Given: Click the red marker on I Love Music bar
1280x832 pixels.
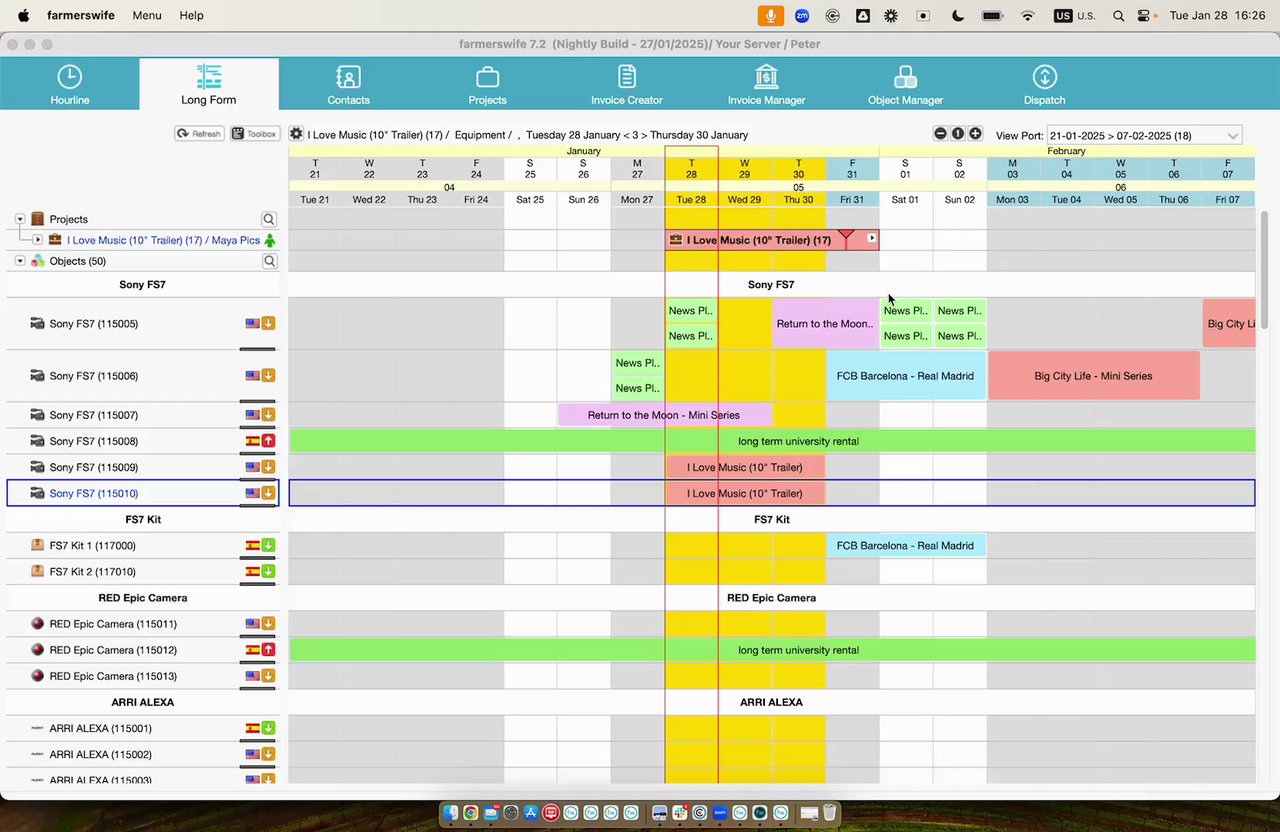Looking at the screenshot, I should point(846,239).
